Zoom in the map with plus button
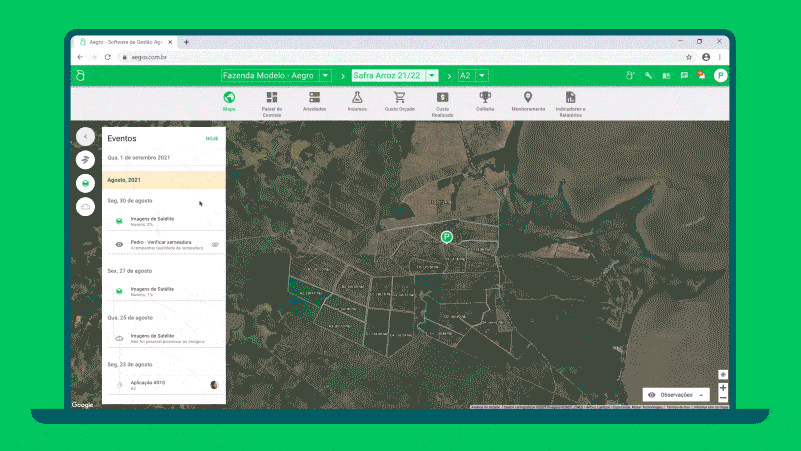 click(x=723, y=388)
